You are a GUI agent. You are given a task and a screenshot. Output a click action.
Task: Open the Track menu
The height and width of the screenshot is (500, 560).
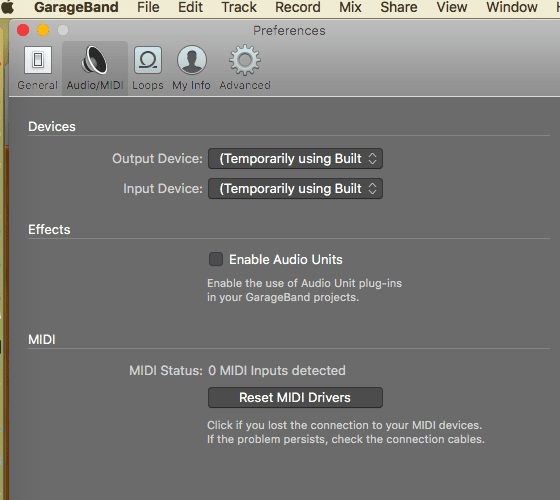tap(239, 7)
